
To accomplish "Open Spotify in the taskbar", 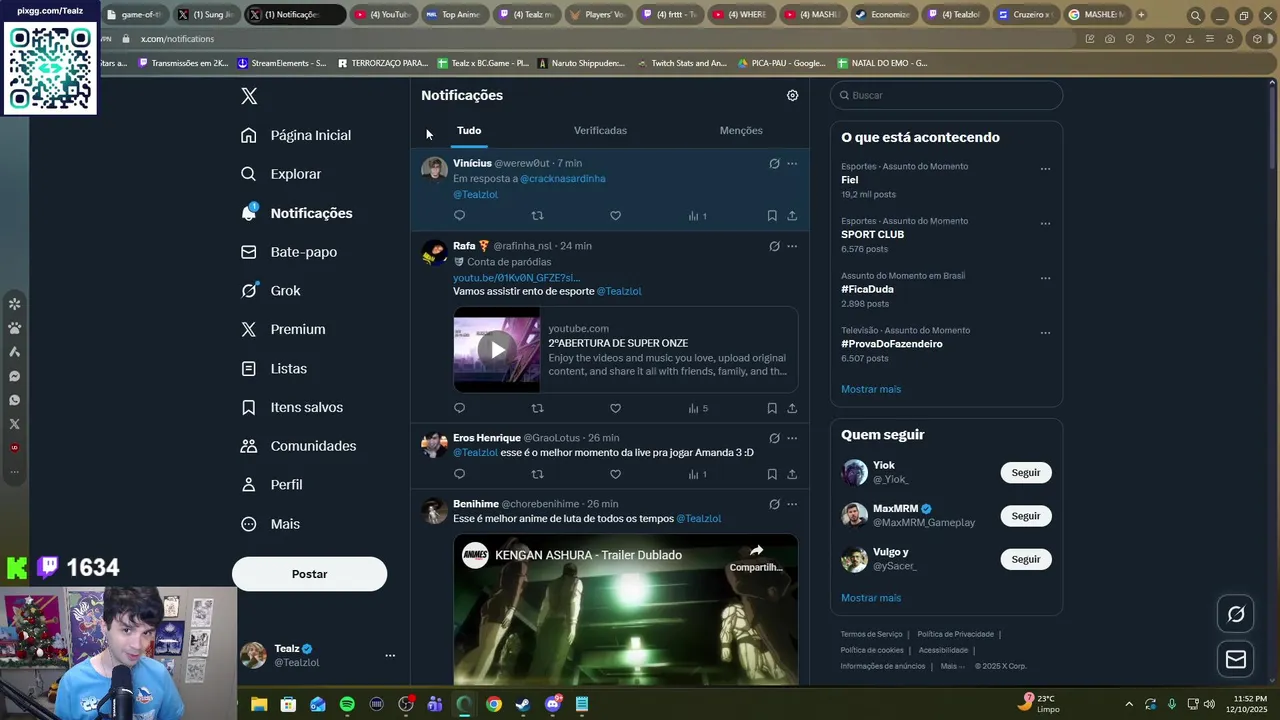I will 347,704.
